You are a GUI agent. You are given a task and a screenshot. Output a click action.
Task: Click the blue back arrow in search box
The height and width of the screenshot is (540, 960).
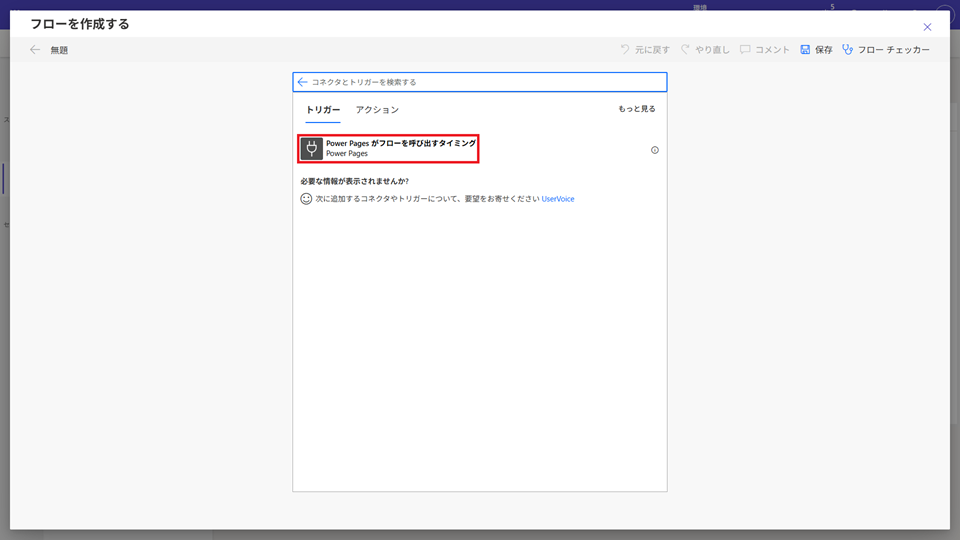coord(302,82)
